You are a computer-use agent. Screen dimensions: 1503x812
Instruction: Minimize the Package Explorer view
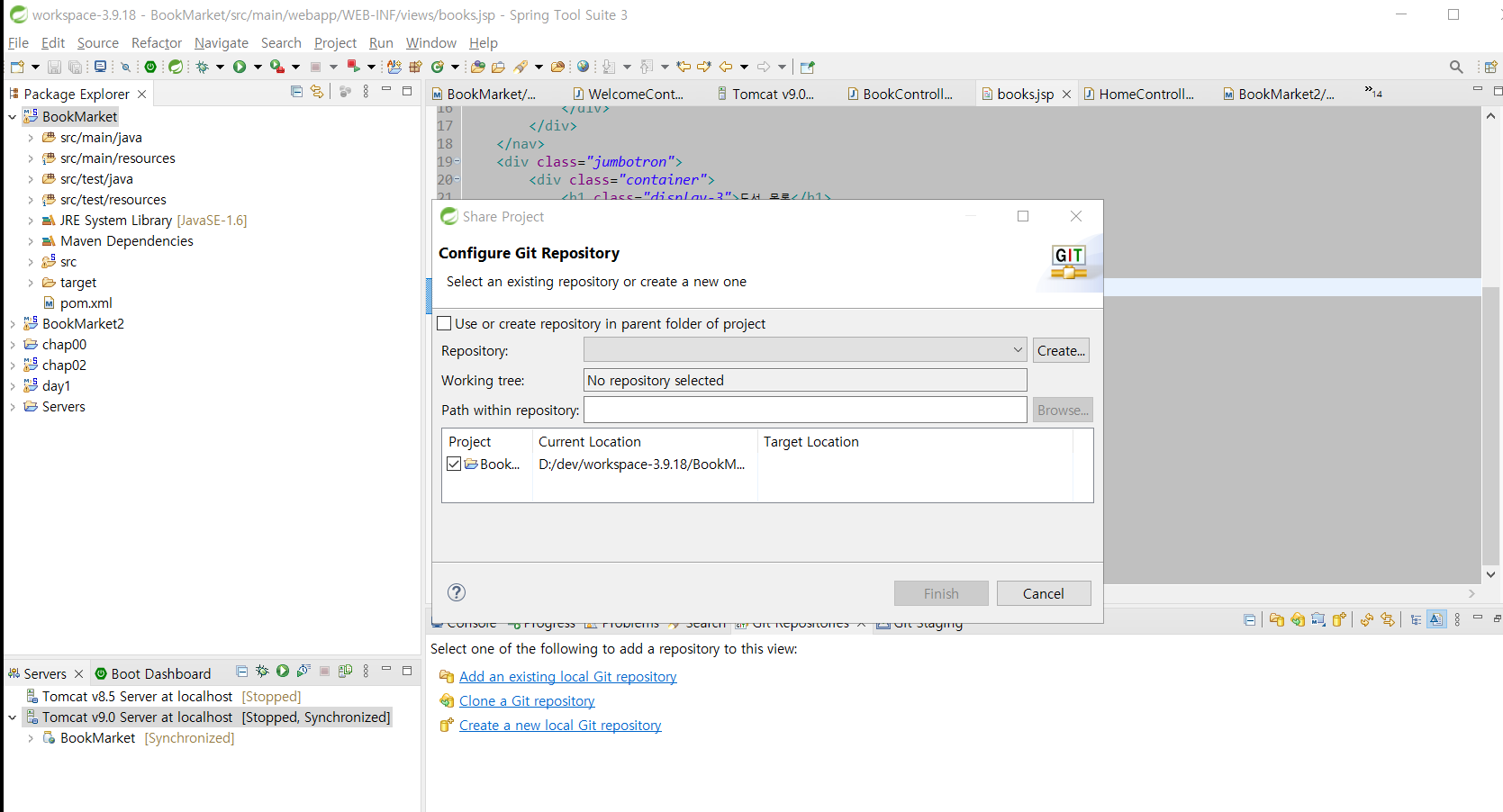[x=386, y=90]
